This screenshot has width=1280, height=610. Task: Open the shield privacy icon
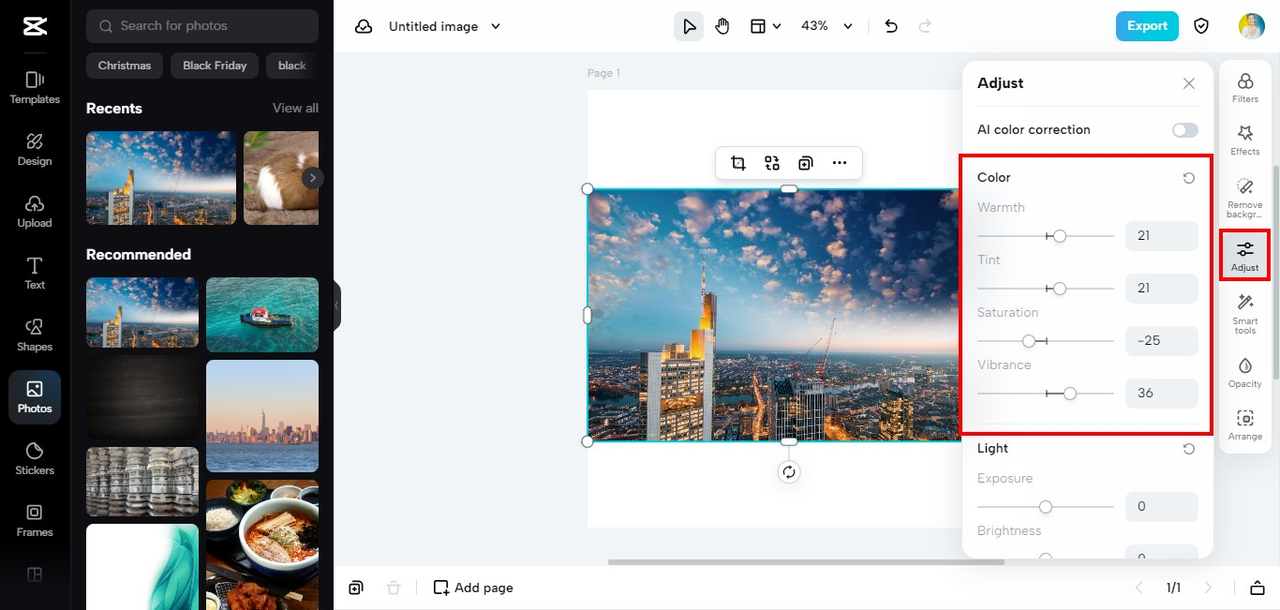point(1202,26)
